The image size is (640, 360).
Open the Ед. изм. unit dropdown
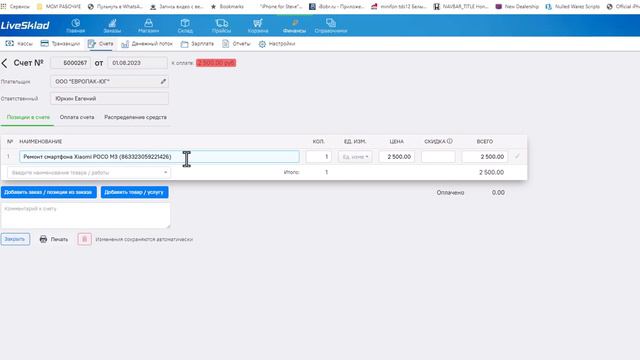coord(355,157)
